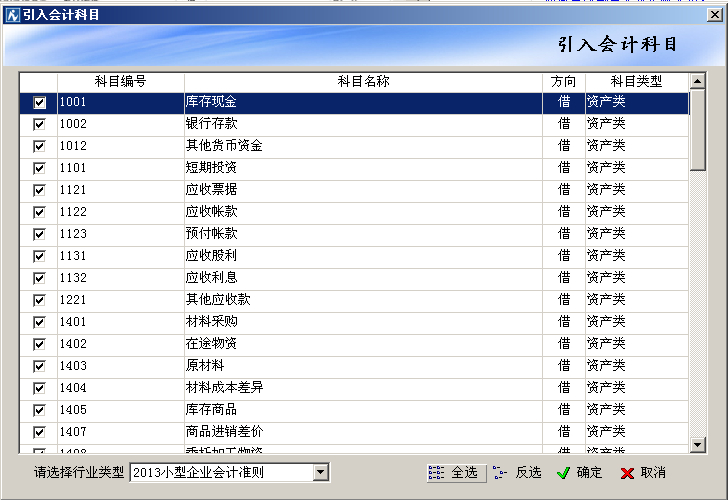728x500 pixels.
Task: Click the code cell 1012
Action: pyautogui.click(x=121, y=147)
